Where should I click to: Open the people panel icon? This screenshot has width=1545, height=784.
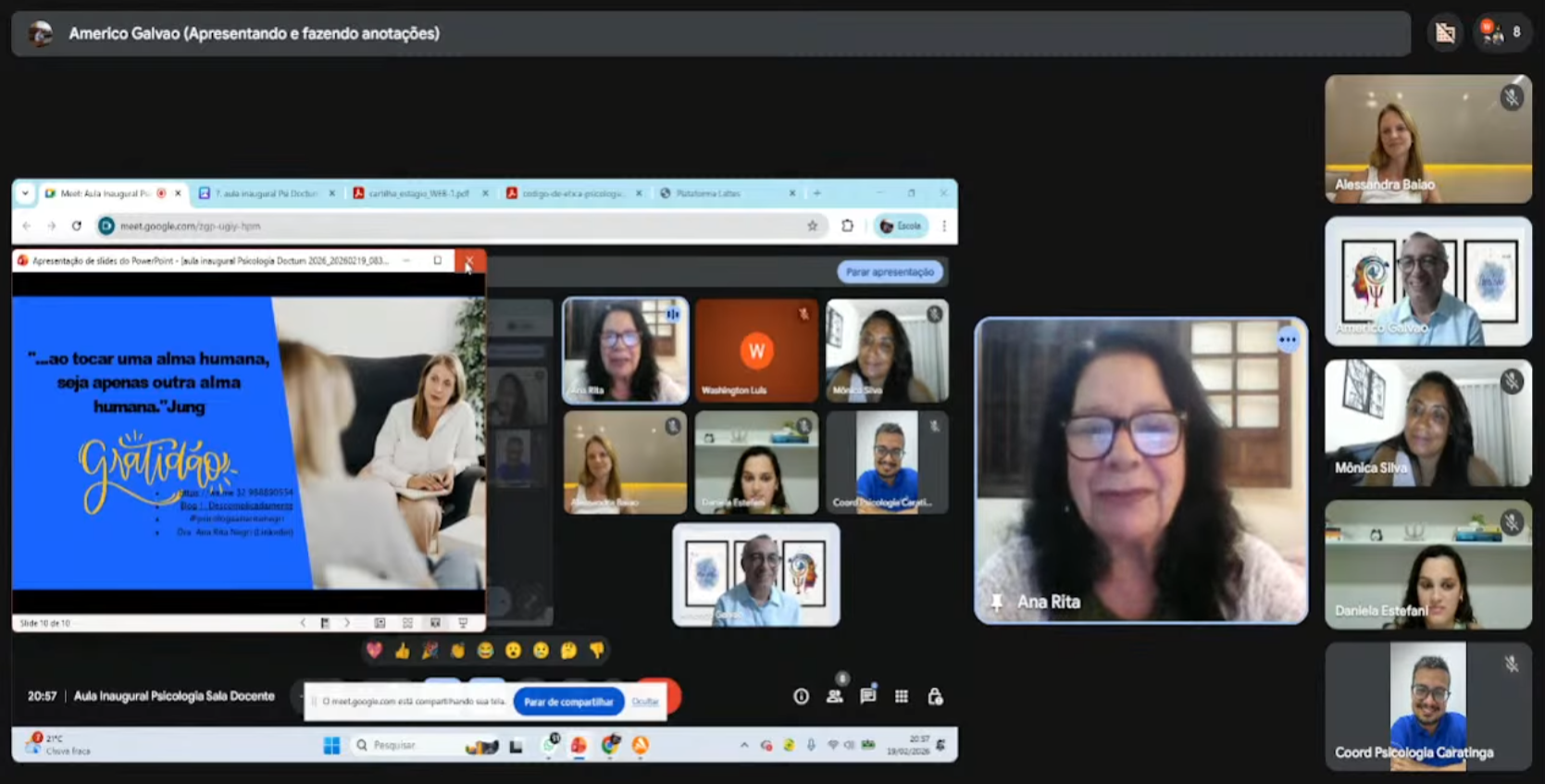click(834, 697)
